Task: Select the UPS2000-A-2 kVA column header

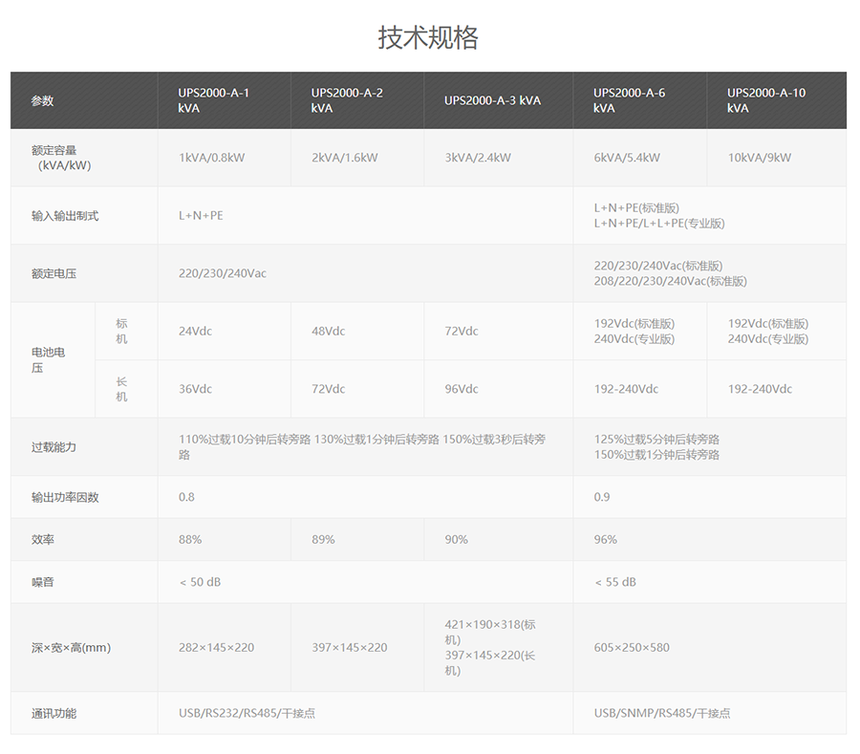Action: [x=347, y=100]
